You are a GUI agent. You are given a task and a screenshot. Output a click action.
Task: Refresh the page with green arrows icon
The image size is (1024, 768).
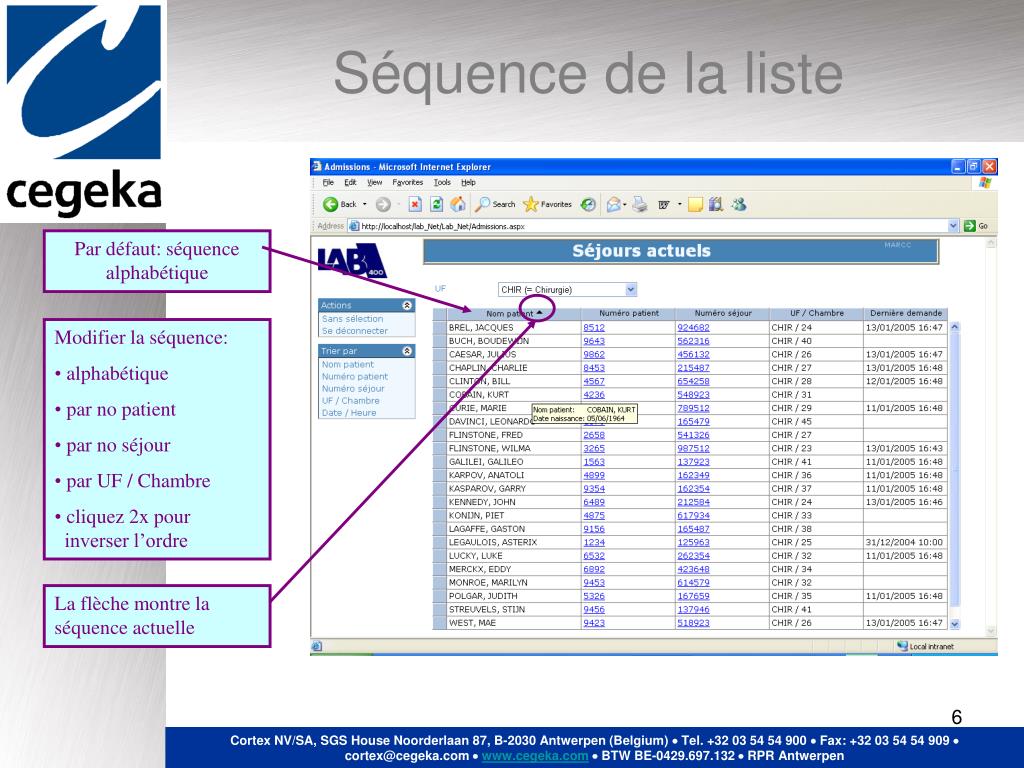point(436,204)
